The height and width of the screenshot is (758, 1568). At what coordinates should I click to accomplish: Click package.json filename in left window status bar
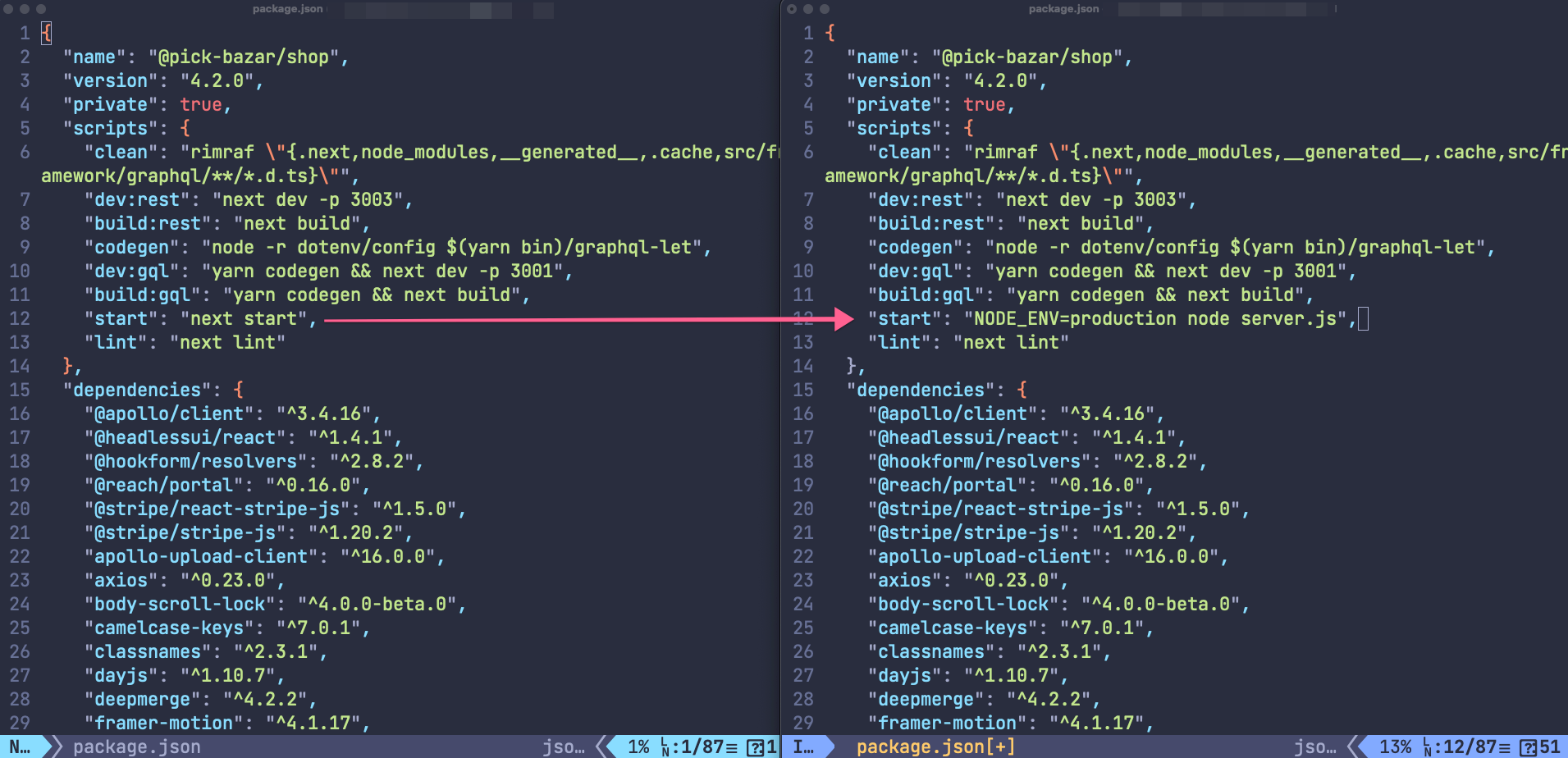pyautogui.click(x=137, y=747)
